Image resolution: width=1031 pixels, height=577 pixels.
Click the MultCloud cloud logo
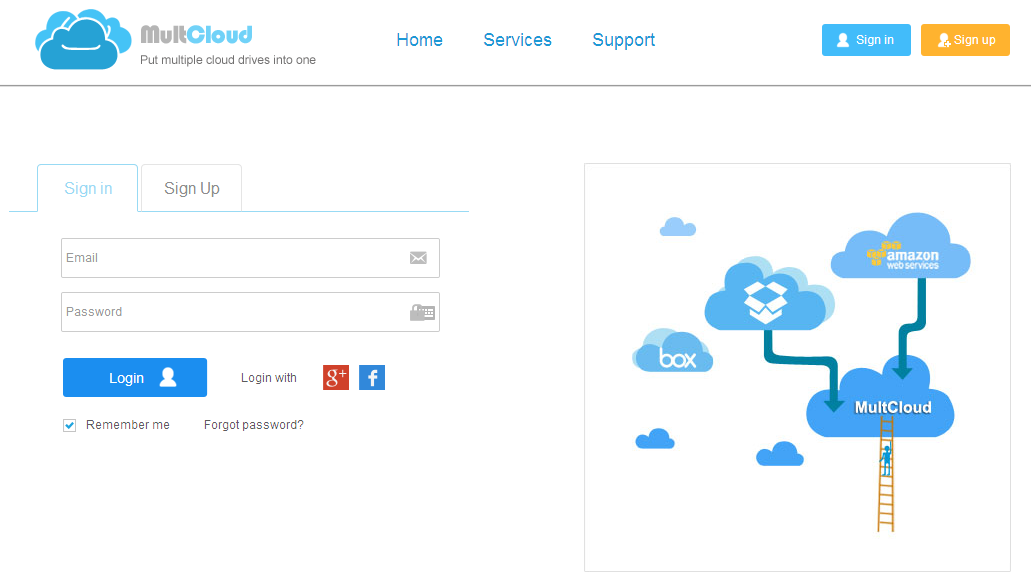tap(82, 39)
